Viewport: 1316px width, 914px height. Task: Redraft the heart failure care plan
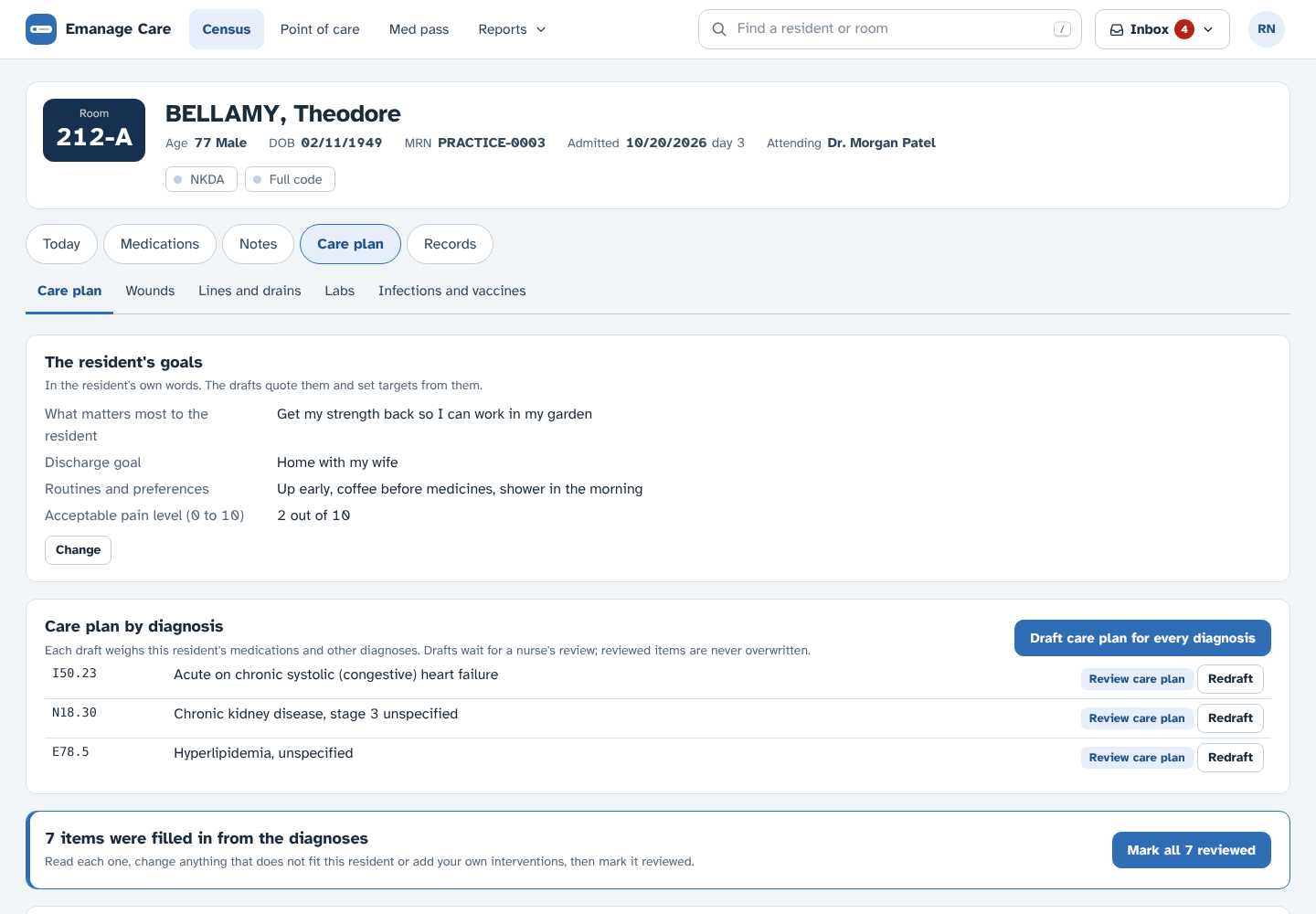tap(1230, 679)
